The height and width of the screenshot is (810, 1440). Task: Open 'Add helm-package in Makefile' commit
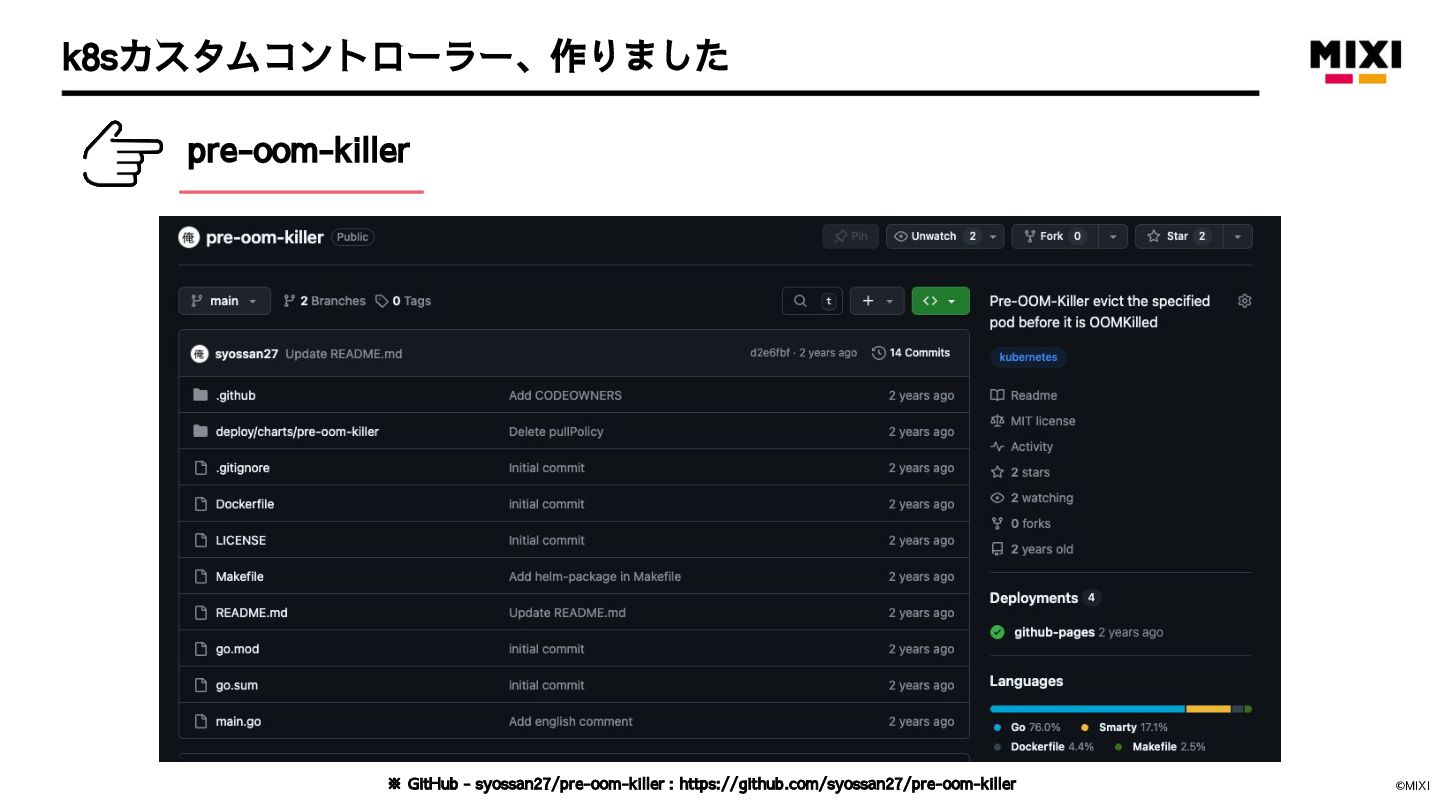(x=594, y=576)
